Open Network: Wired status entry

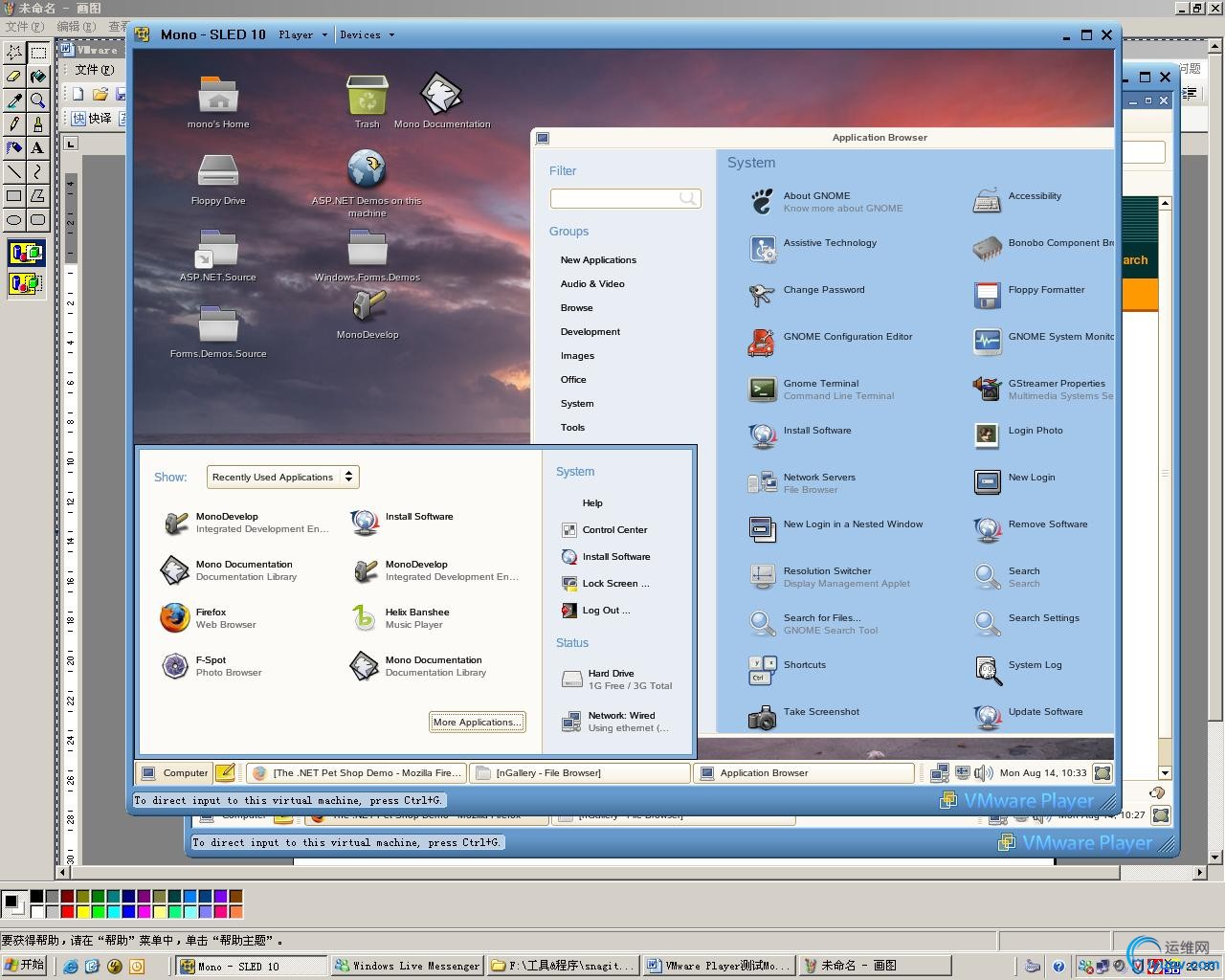[x=615, y=722]
